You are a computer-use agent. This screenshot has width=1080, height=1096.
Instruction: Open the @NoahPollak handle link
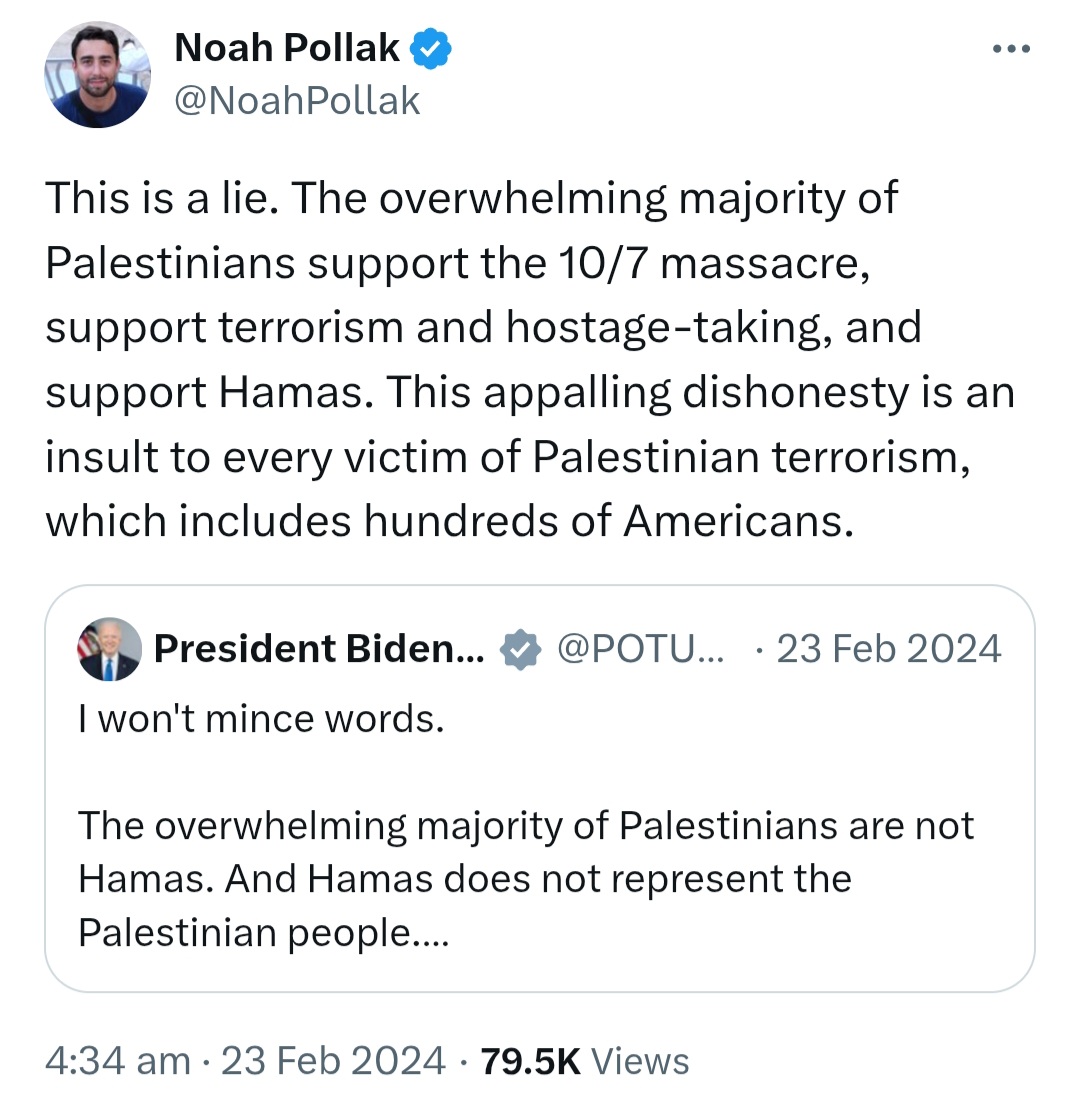(297, 100)
